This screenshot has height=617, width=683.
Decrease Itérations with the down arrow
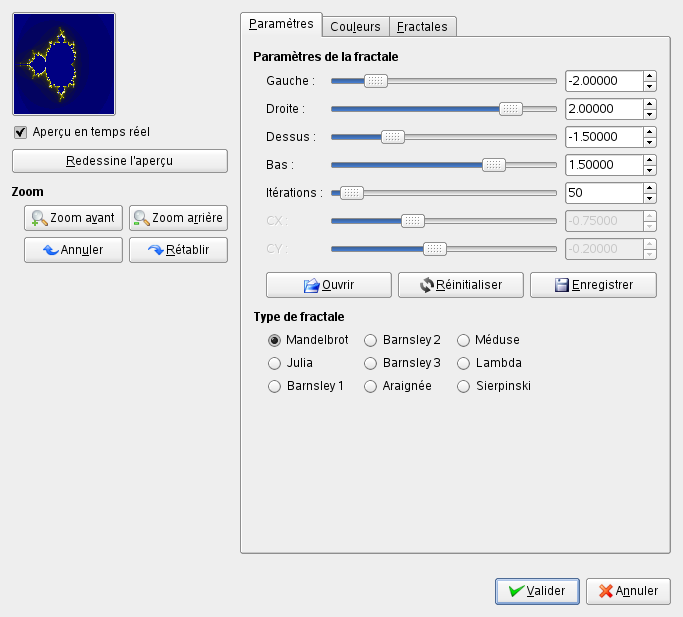tap(649, 198)
